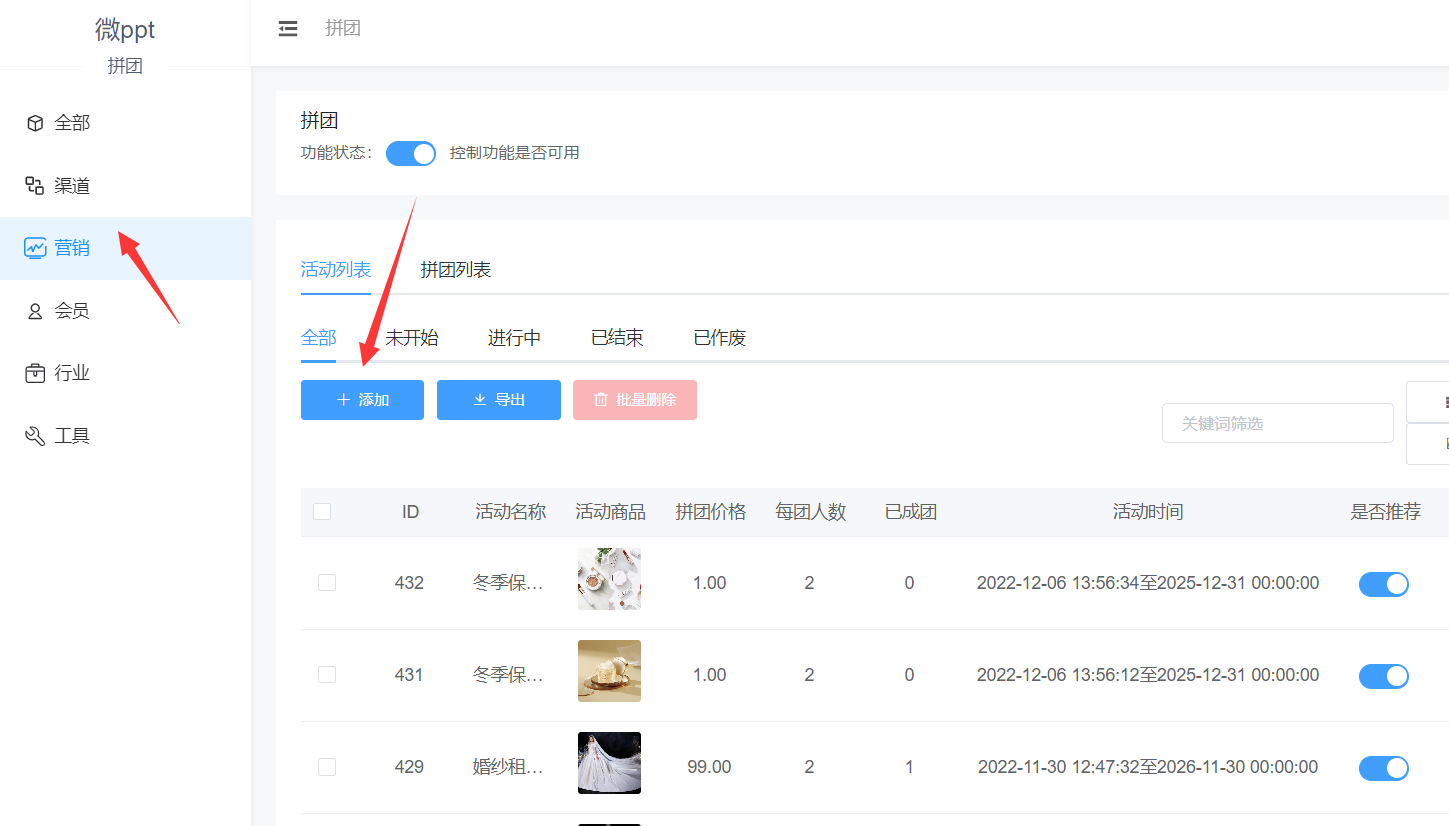Screen dimensions: 1449x826
Task: Select the 已作废 status filter tab
Action: click(720, 338)
